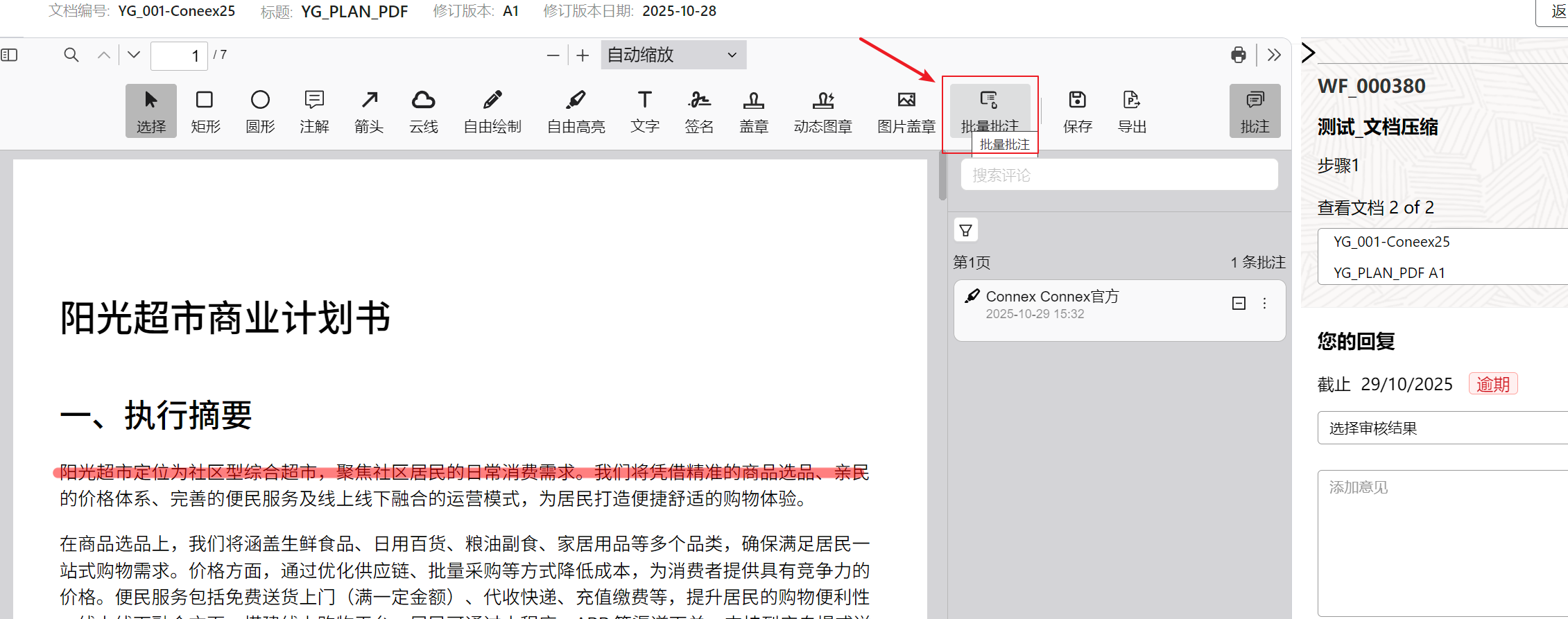1568x619 pixels.
Task: Collapse the Connex annotation comment card
Action: [1239, 304]
